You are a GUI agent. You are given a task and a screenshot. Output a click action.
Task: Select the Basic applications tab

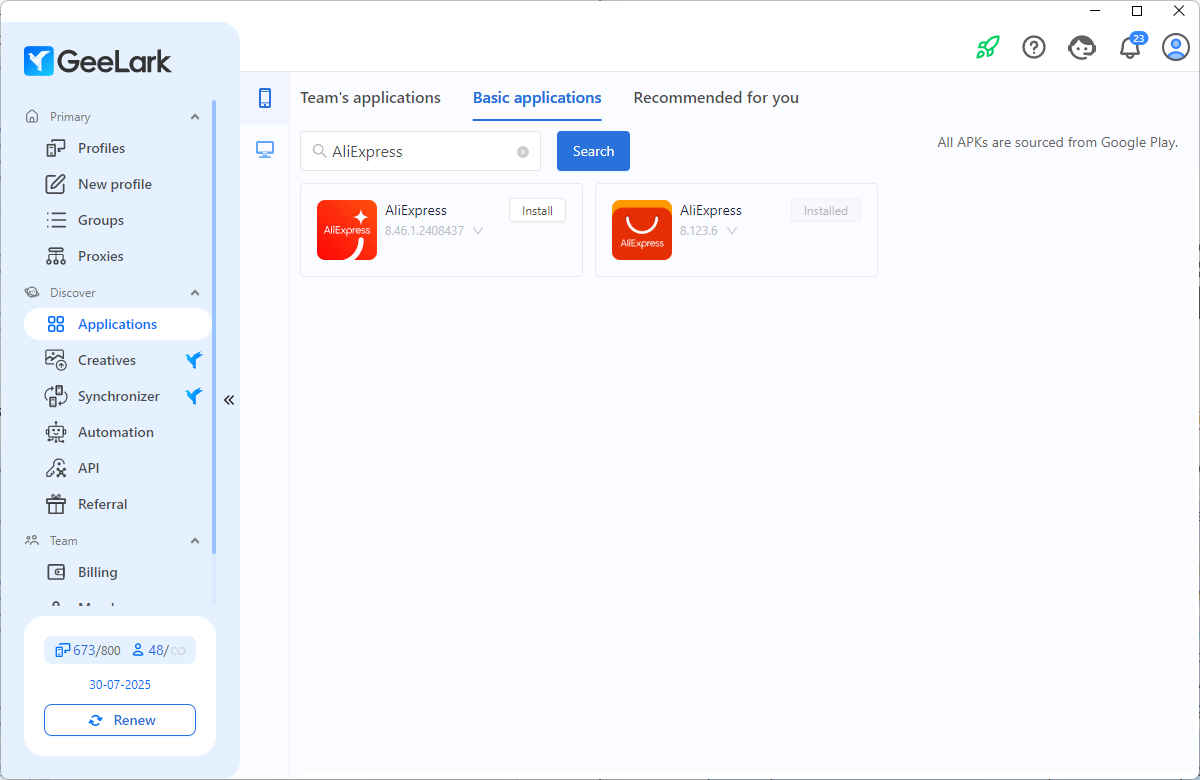tap(537, 98)
